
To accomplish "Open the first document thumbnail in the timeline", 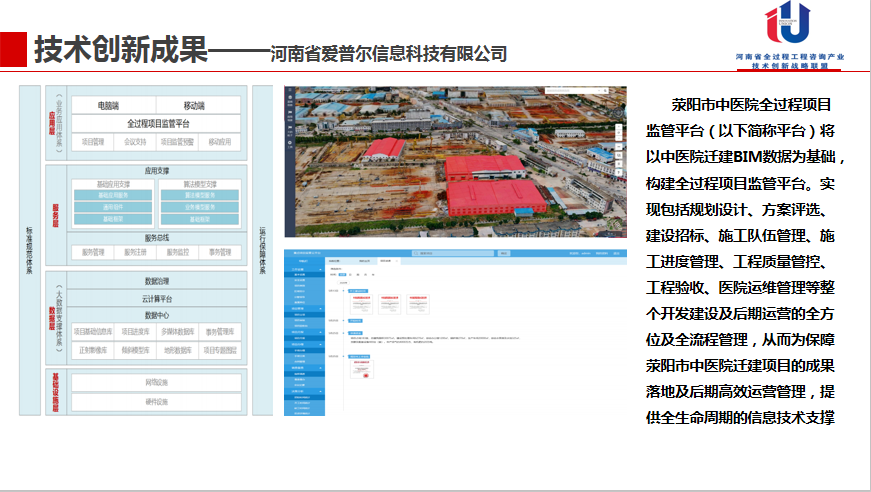I will tap(361, 302).
